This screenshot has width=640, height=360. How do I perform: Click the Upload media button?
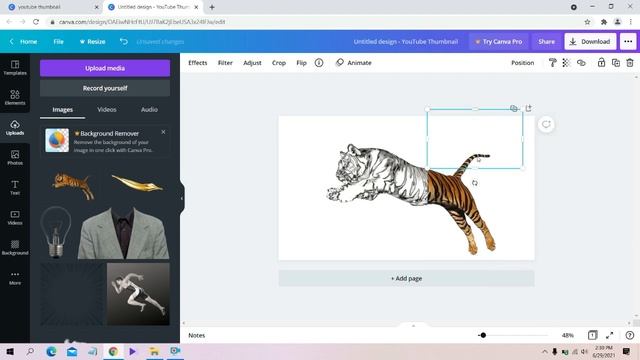click(105, 68)
